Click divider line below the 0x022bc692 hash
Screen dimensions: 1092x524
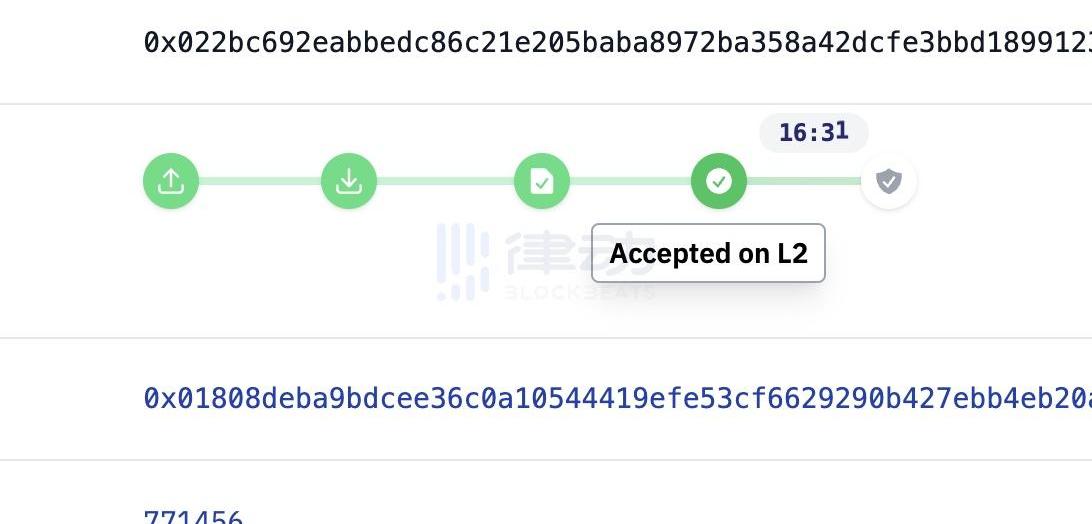click(x=546, y=104)
